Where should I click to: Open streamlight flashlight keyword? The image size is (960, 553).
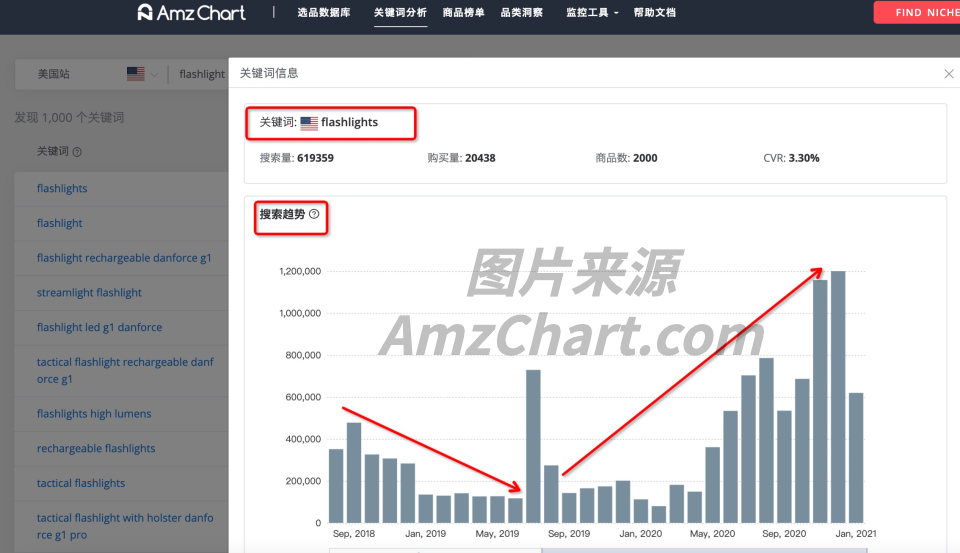tap(89, 292)
